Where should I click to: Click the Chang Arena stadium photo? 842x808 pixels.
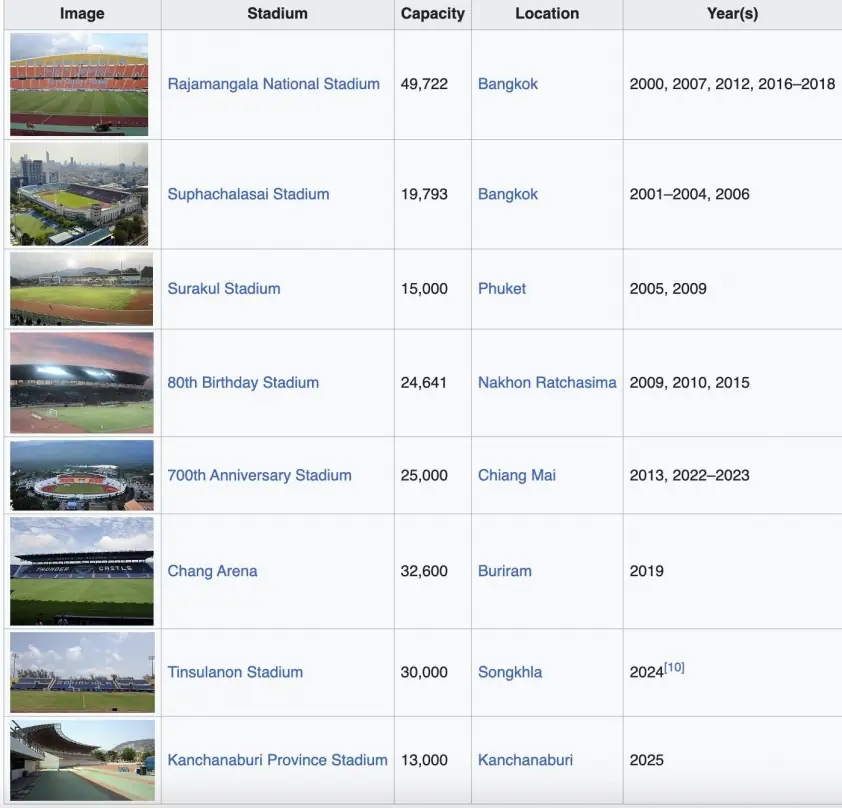[x=81, y=571]
